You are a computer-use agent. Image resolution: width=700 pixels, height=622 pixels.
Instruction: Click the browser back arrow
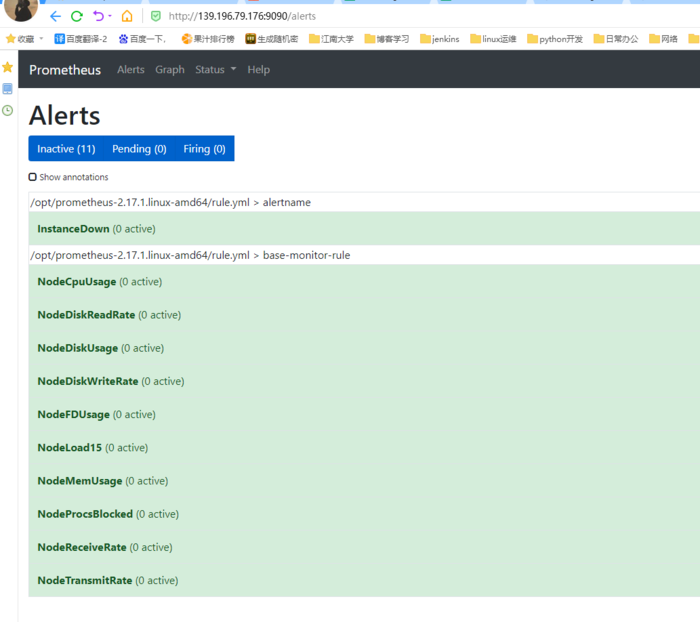(55, 16)
